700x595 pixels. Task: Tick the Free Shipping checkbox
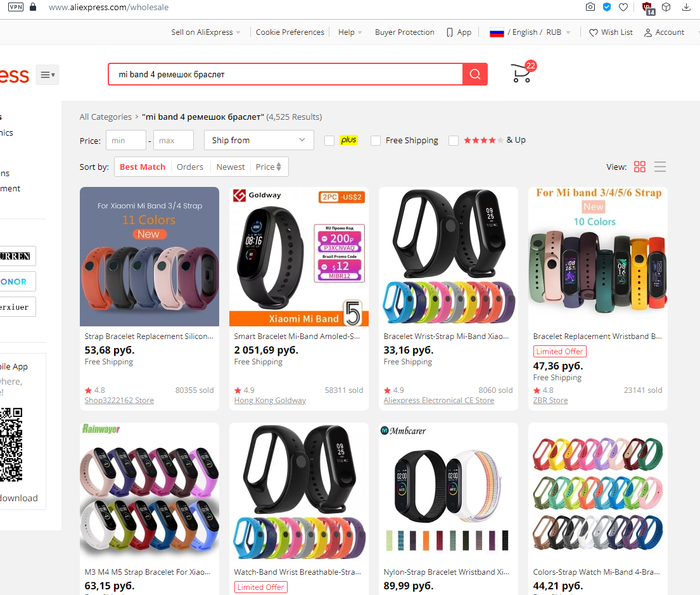coord(376,141)
